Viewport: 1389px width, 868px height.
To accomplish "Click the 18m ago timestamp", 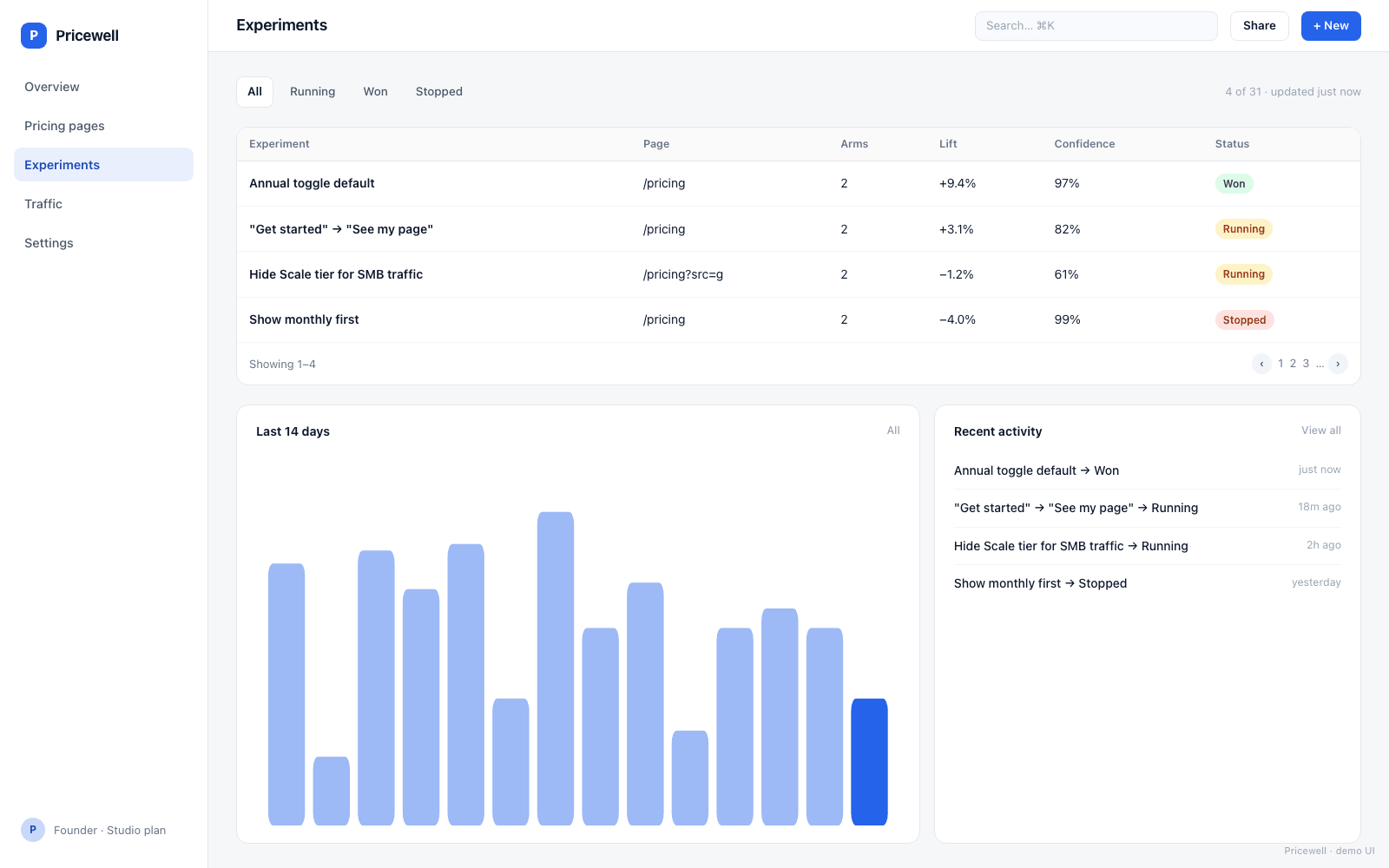I will (x=1319, y=507).
